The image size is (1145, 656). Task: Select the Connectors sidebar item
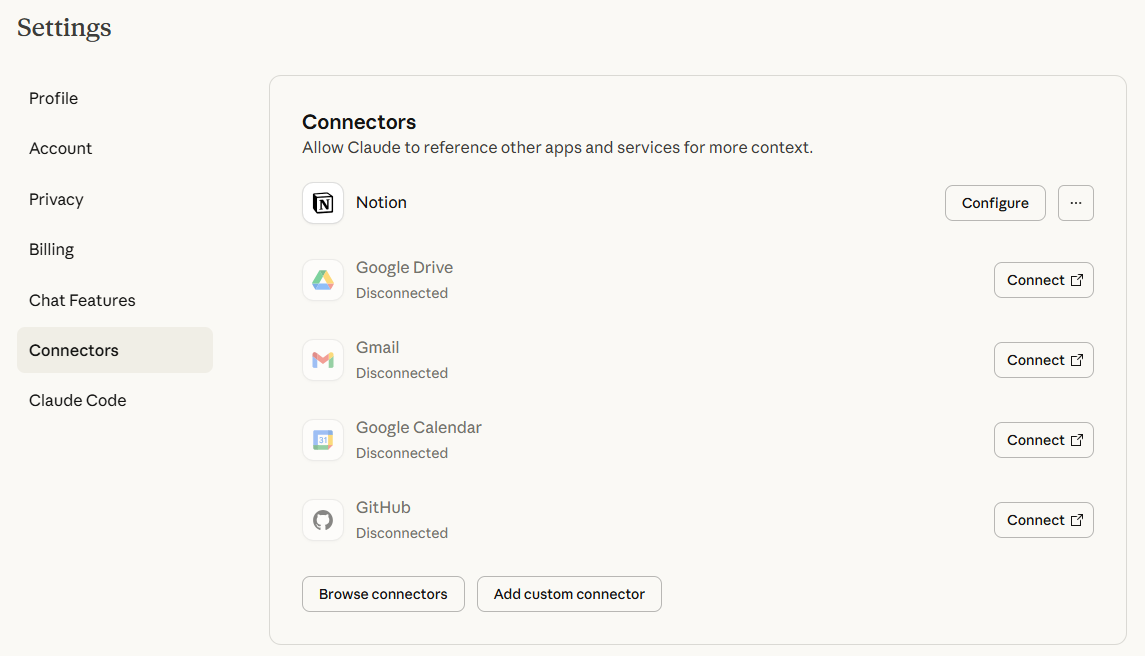(74, 350)
